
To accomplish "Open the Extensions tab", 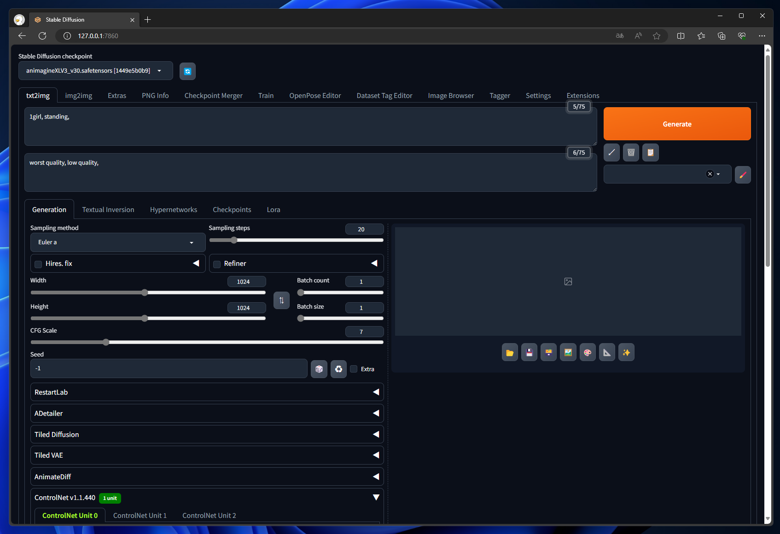I will 583,96.
